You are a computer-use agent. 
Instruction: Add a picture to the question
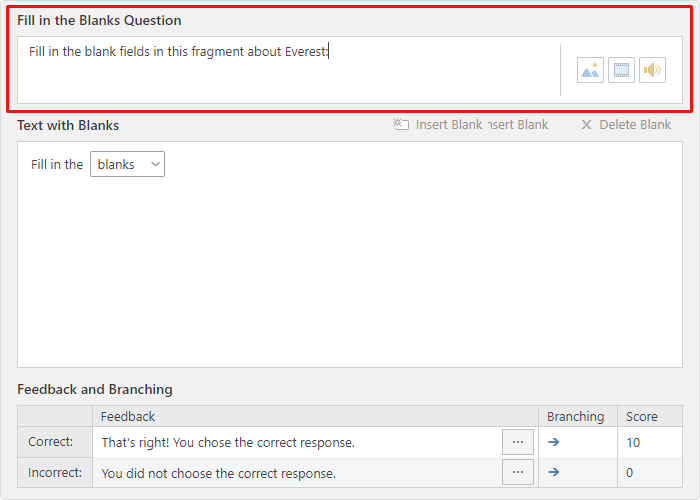(x=590, y=70)
